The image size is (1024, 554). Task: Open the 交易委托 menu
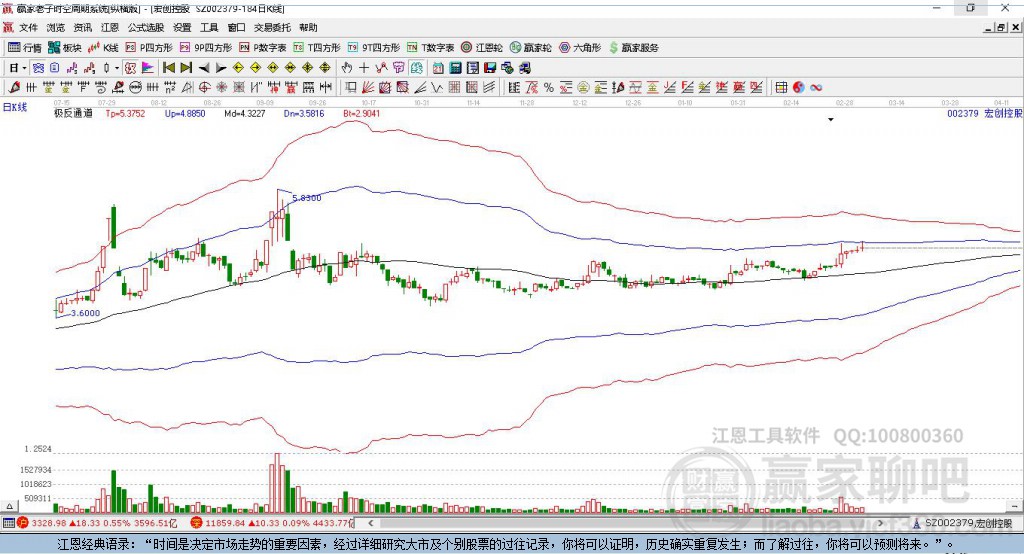click(272, 27)
